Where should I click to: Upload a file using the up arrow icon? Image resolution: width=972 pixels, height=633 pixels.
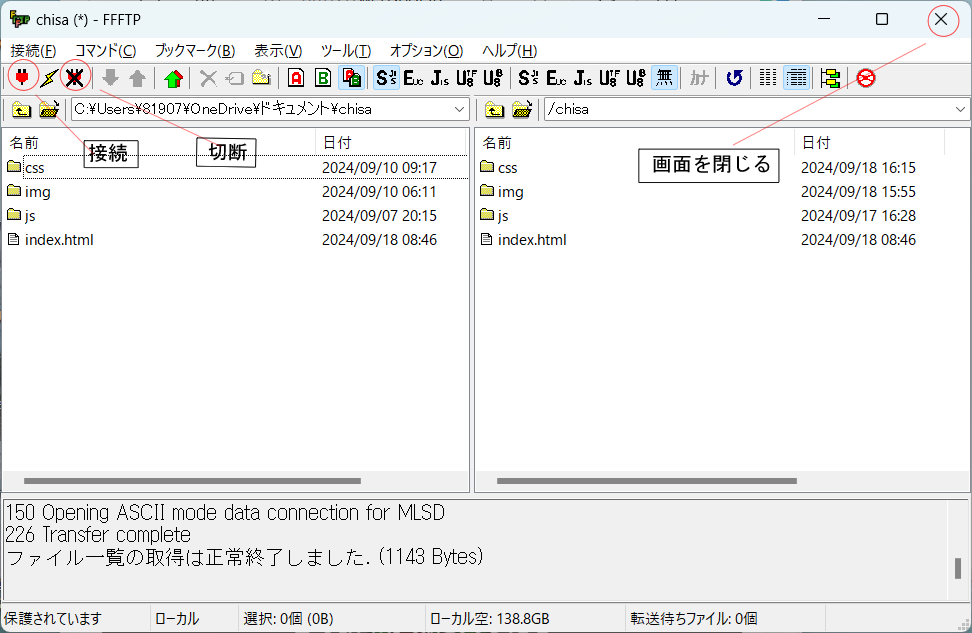137,77
